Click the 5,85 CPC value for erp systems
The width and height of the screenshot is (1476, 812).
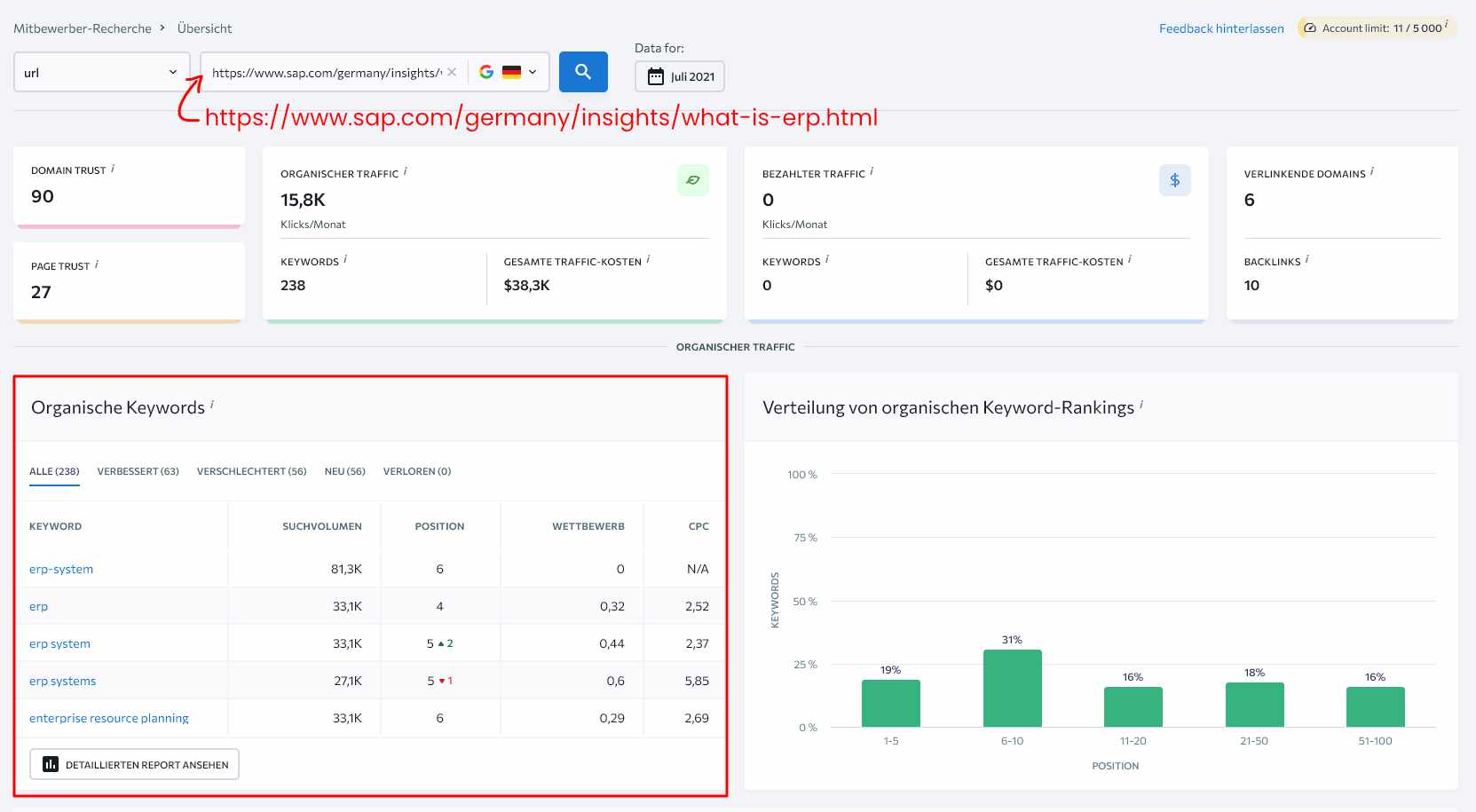[697, 681]
